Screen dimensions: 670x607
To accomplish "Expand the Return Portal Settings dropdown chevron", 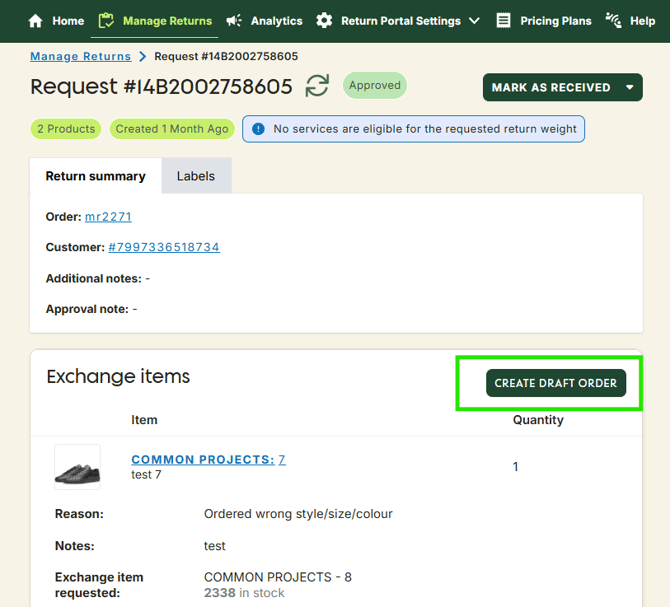I will point(474,21).
